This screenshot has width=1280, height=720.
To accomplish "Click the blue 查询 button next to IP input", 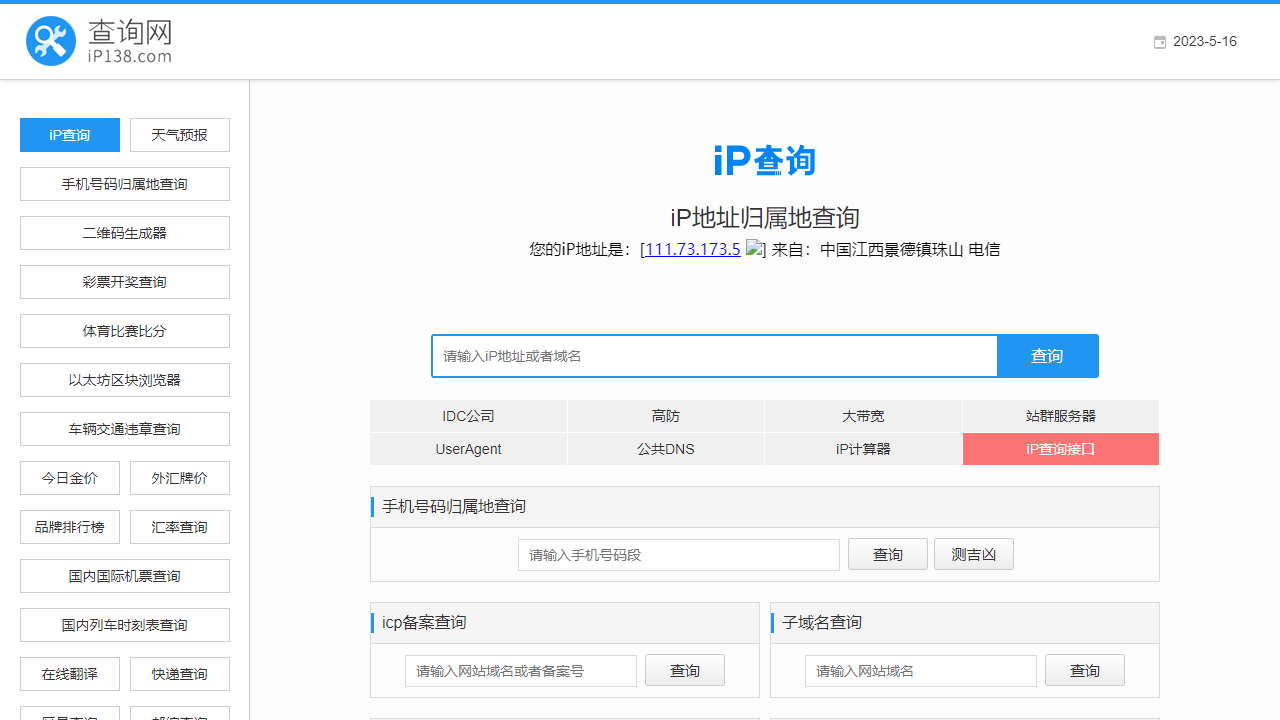I will [1047, 355].
